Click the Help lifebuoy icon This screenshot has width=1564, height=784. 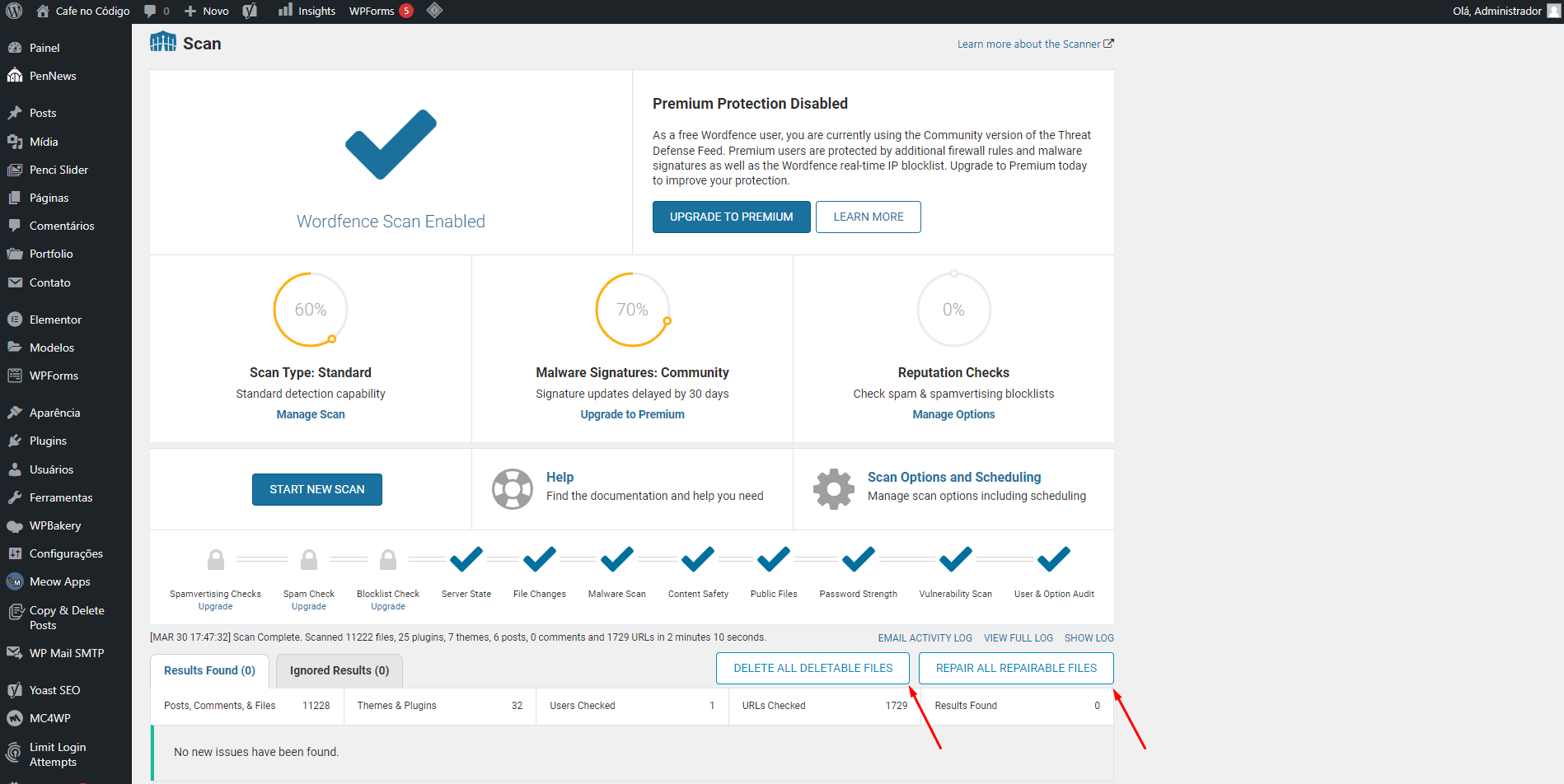513,489
